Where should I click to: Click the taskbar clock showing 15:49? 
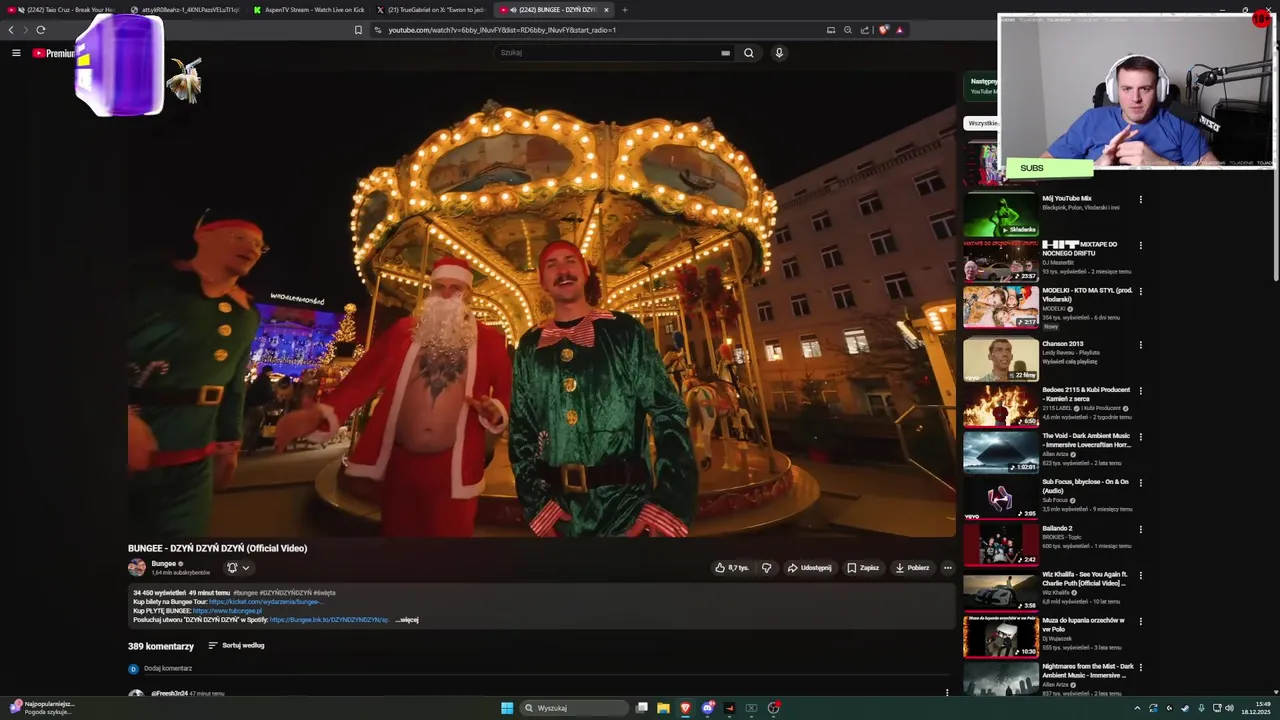1256,708
